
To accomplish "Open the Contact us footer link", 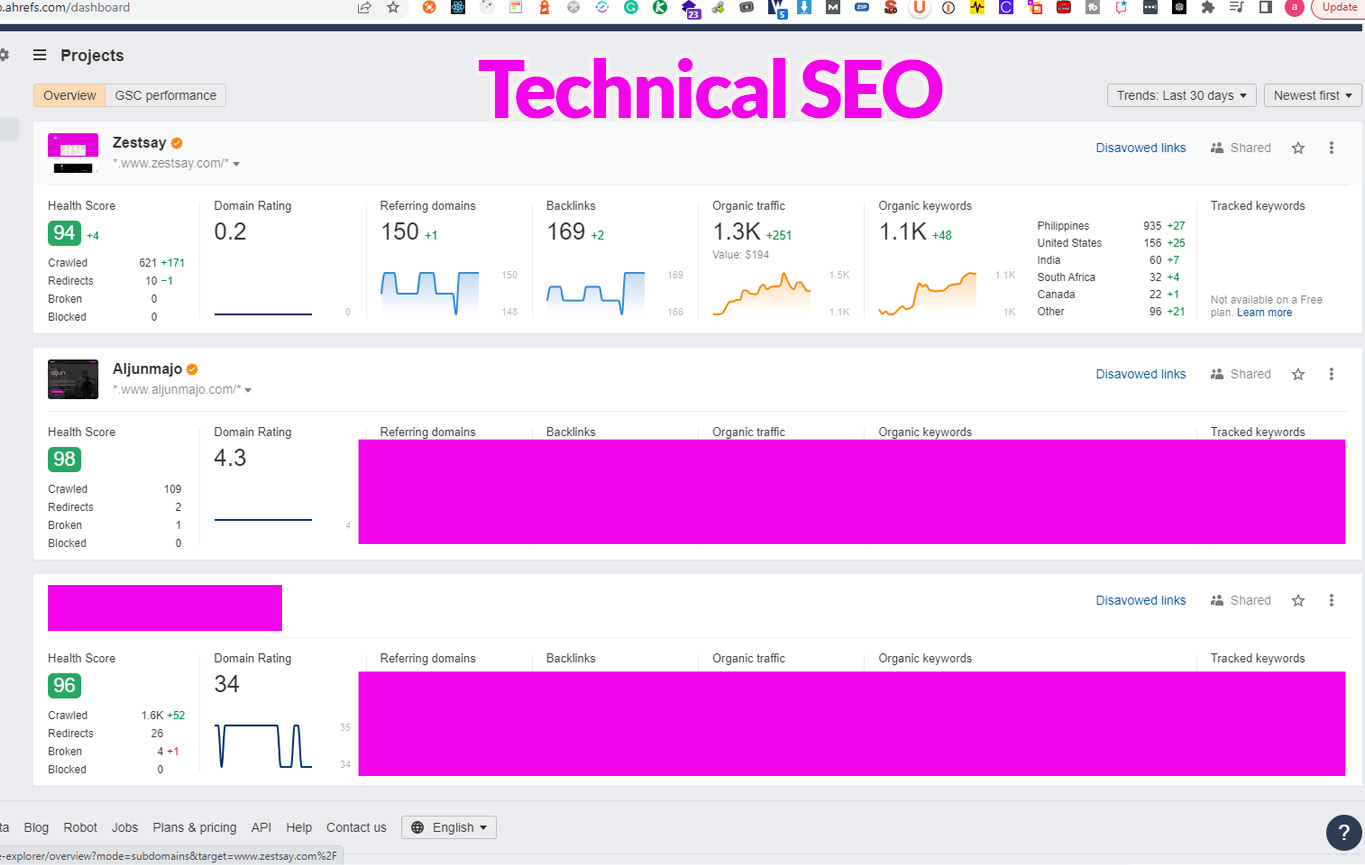I will pyautogui.click(x=356, y=828).
